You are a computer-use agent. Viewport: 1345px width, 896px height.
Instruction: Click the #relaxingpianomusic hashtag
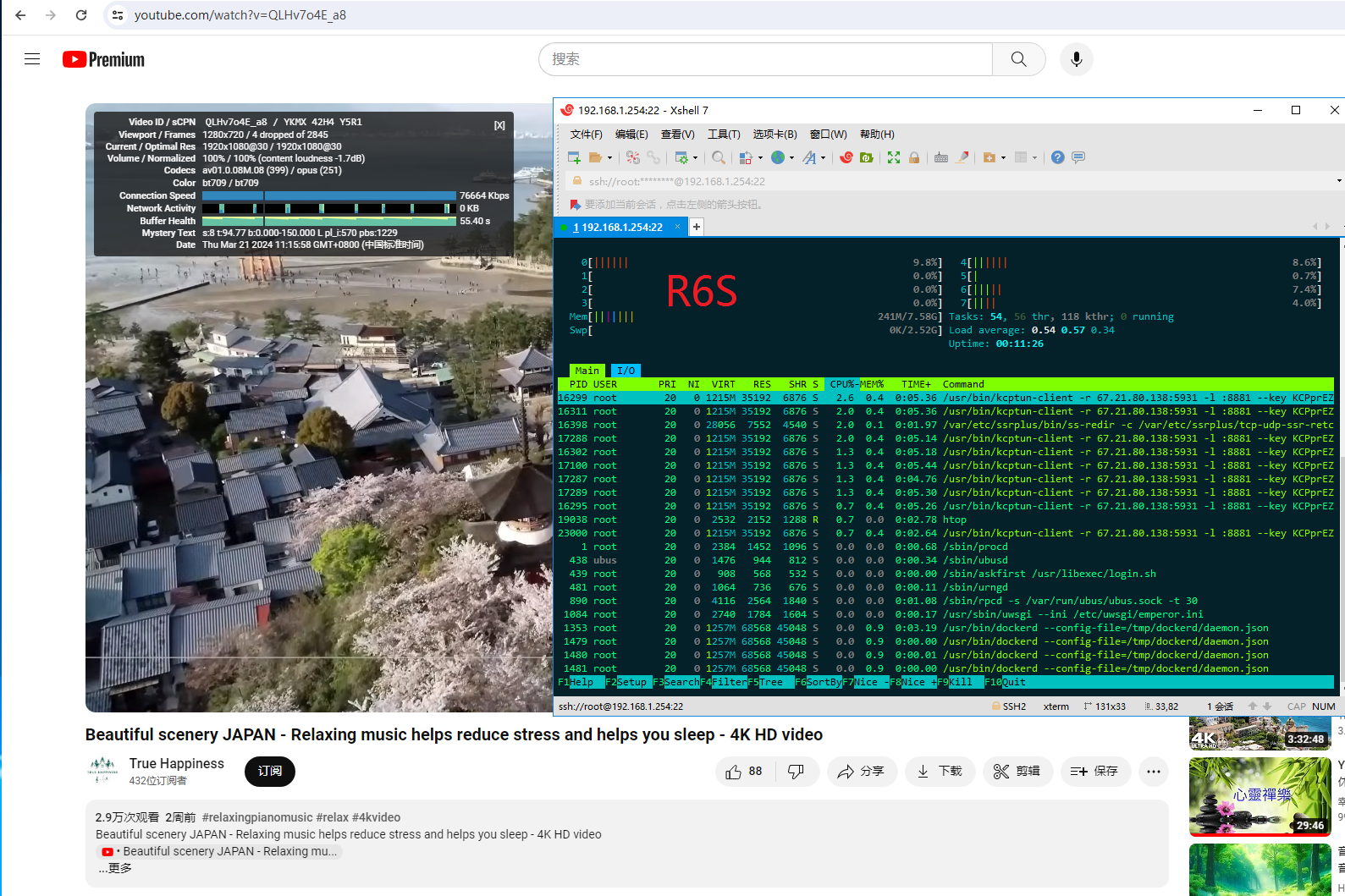click(x=257, y=817)
